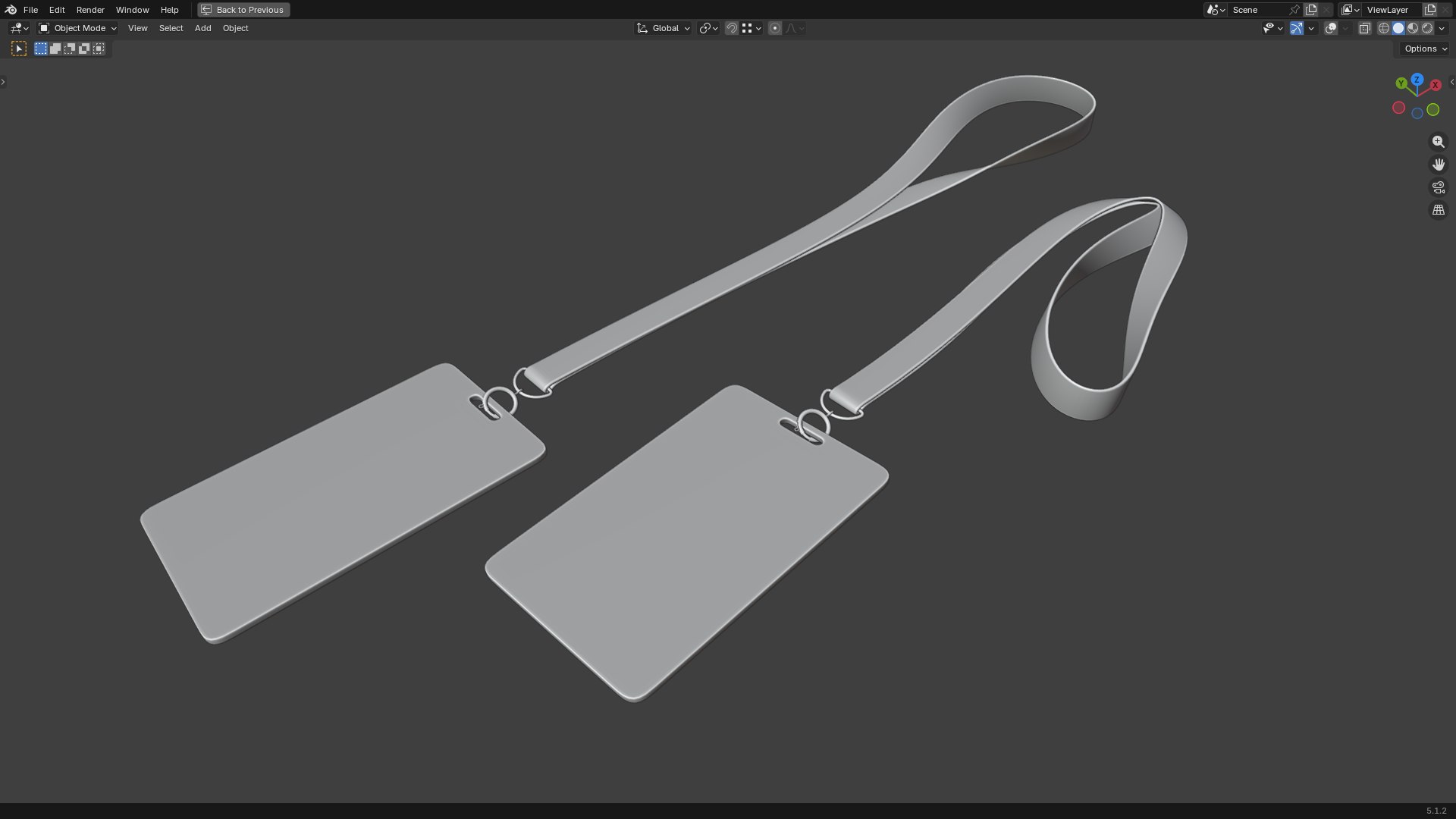Open the Object Mode dropdown

77,28
